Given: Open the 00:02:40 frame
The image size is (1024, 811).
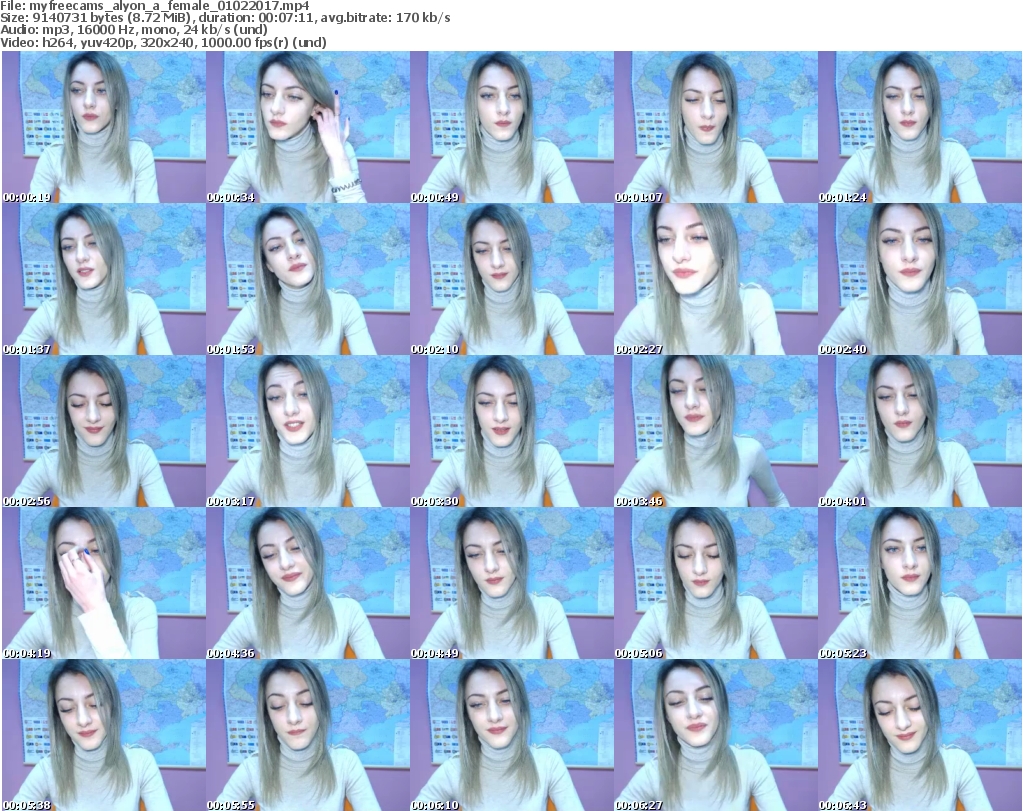Looking at the screenshot, I should coord(920,279).
